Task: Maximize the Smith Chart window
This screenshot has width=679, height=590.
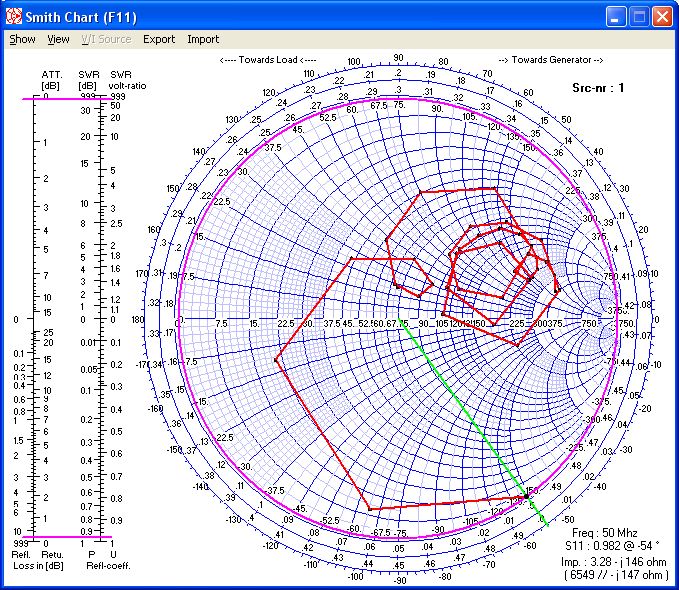Action: pos(639,17)
